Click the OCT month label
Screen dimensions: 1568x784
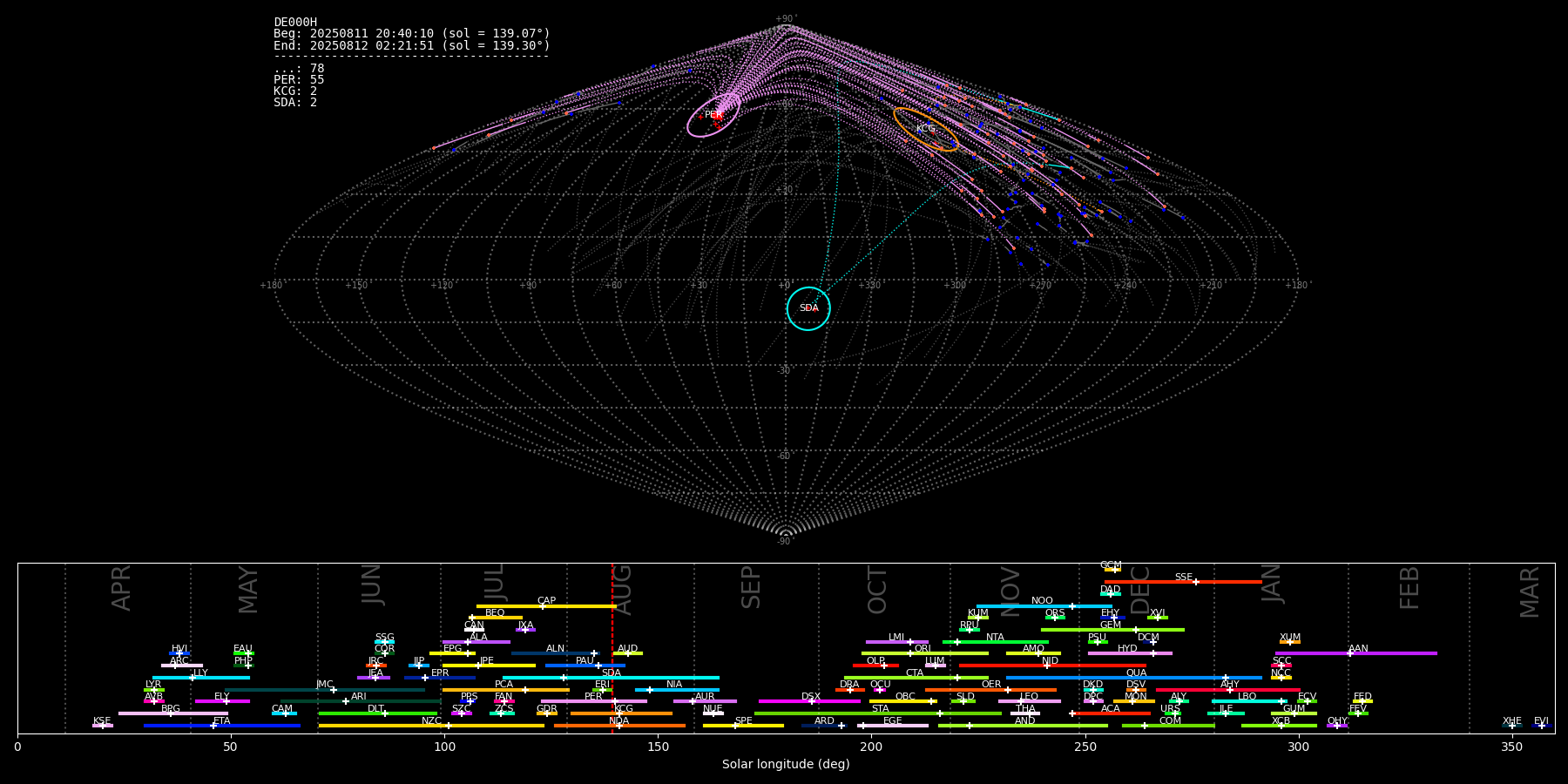[x=877, y=590]
